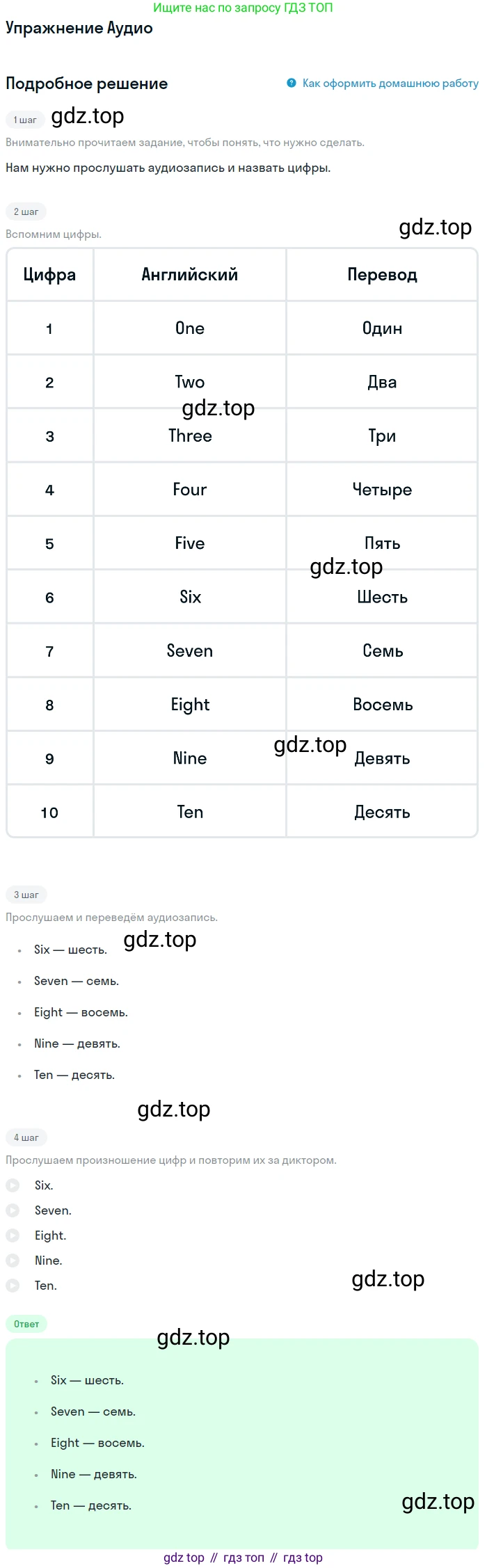Play the audio for Six

(13, 1185)
